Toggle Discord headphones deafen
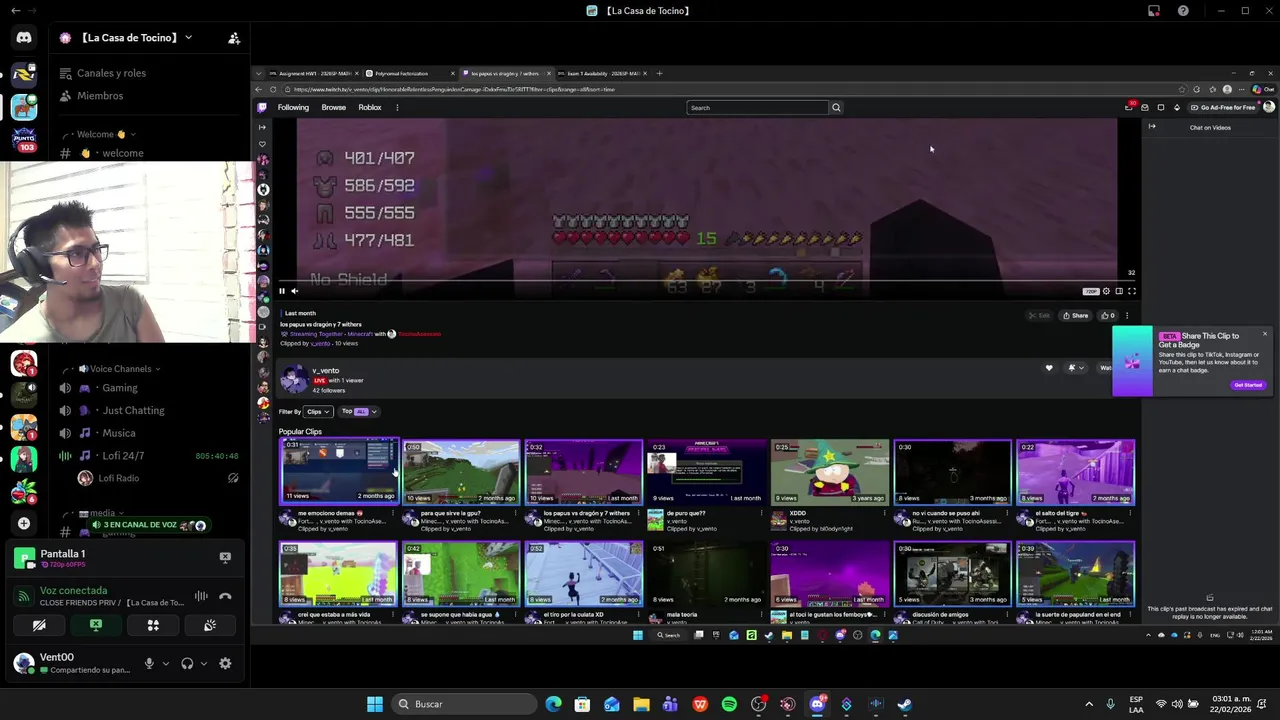The height and width of the screenshot is (720, 1280). [187, 663]
